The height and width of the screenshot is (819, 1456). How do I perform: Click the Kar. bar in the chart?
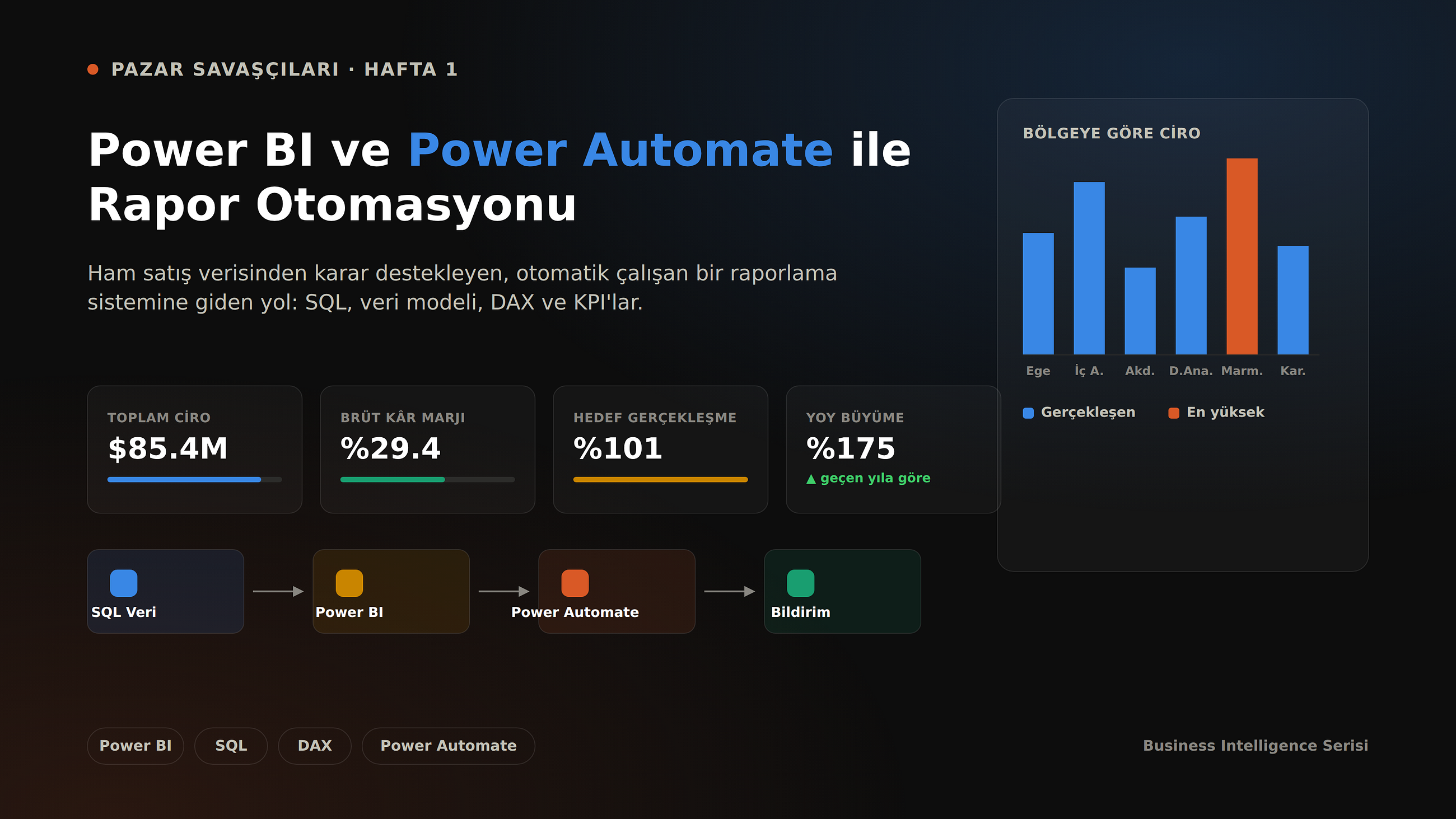[x=1292, y=300]
